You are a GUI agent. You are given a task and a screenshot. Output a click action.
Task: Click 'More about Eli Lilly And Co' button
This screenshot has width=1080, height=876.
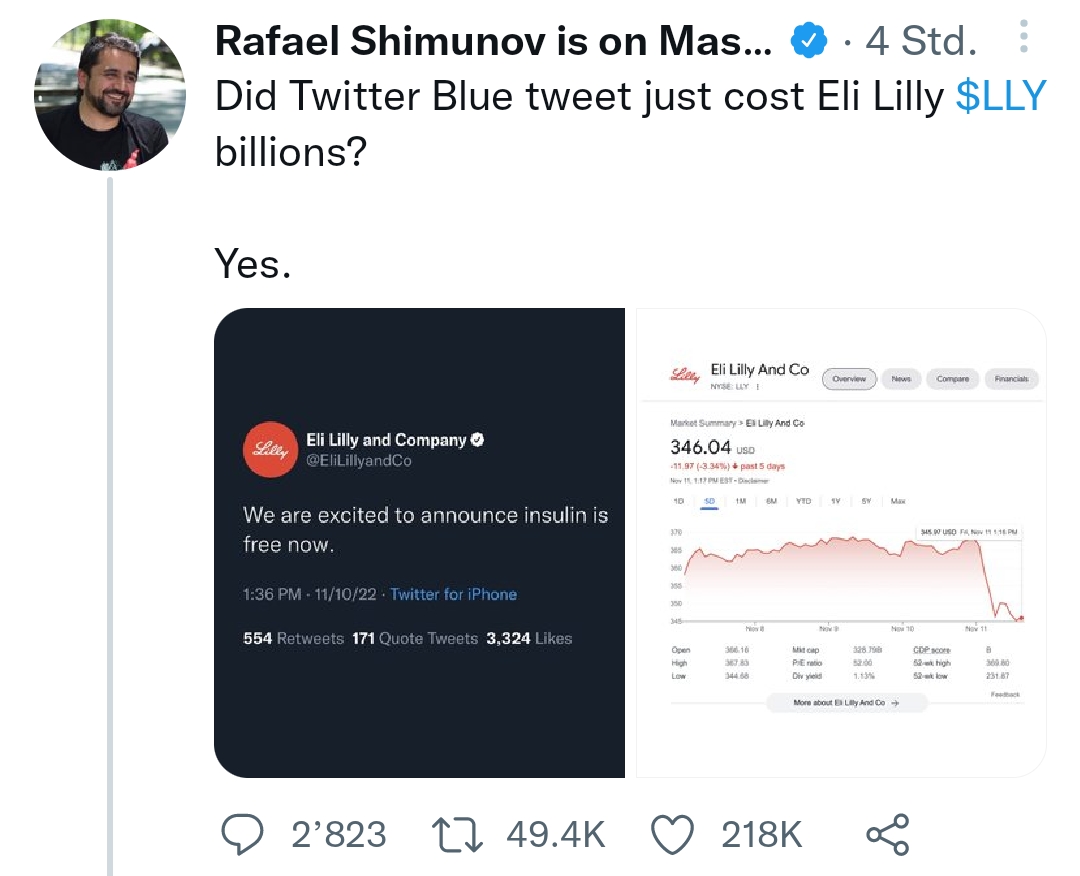point(846,703)
